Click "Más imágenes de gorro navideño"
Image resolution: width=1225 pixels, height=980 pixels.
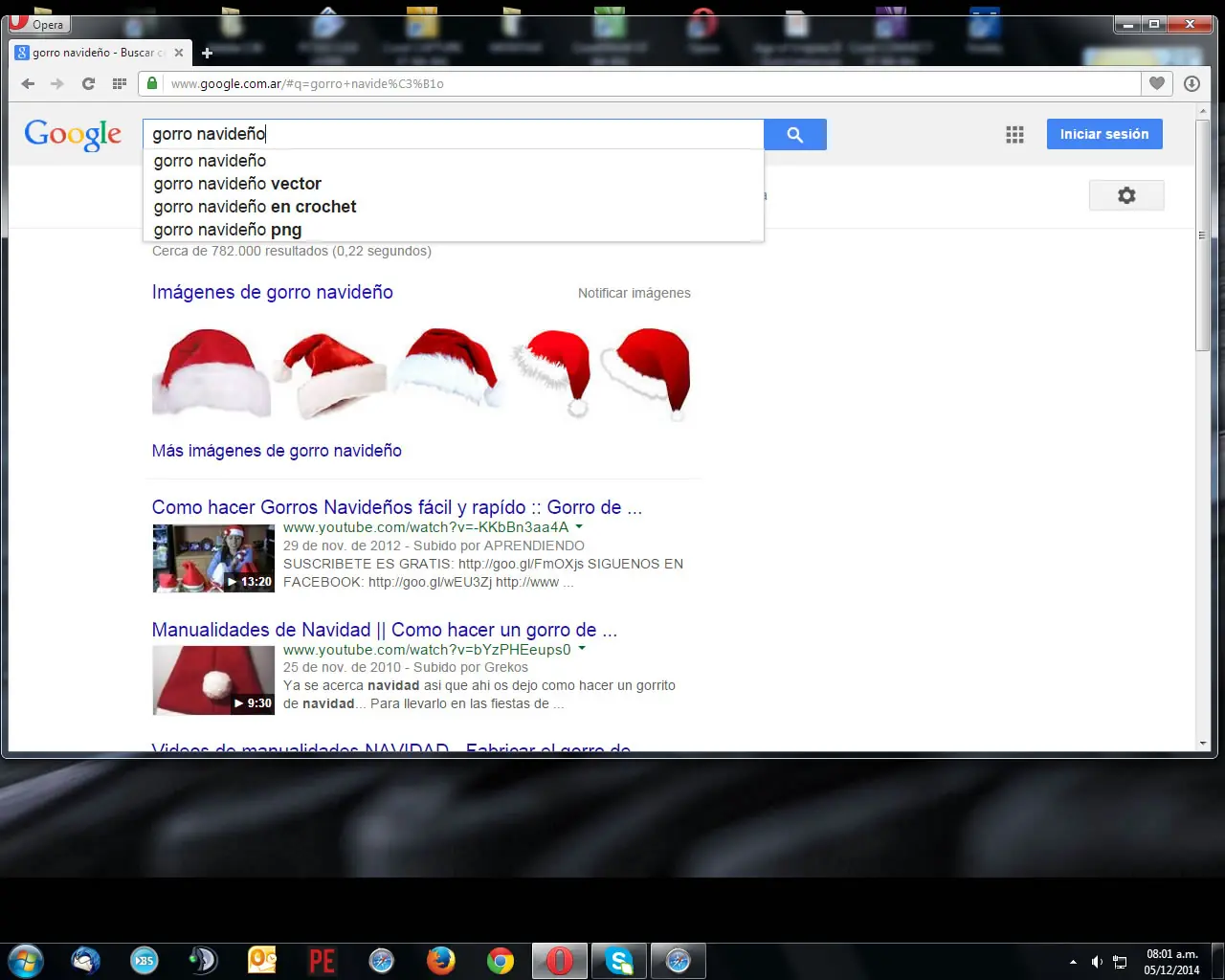pyautogui.click(x=277, y=451)
